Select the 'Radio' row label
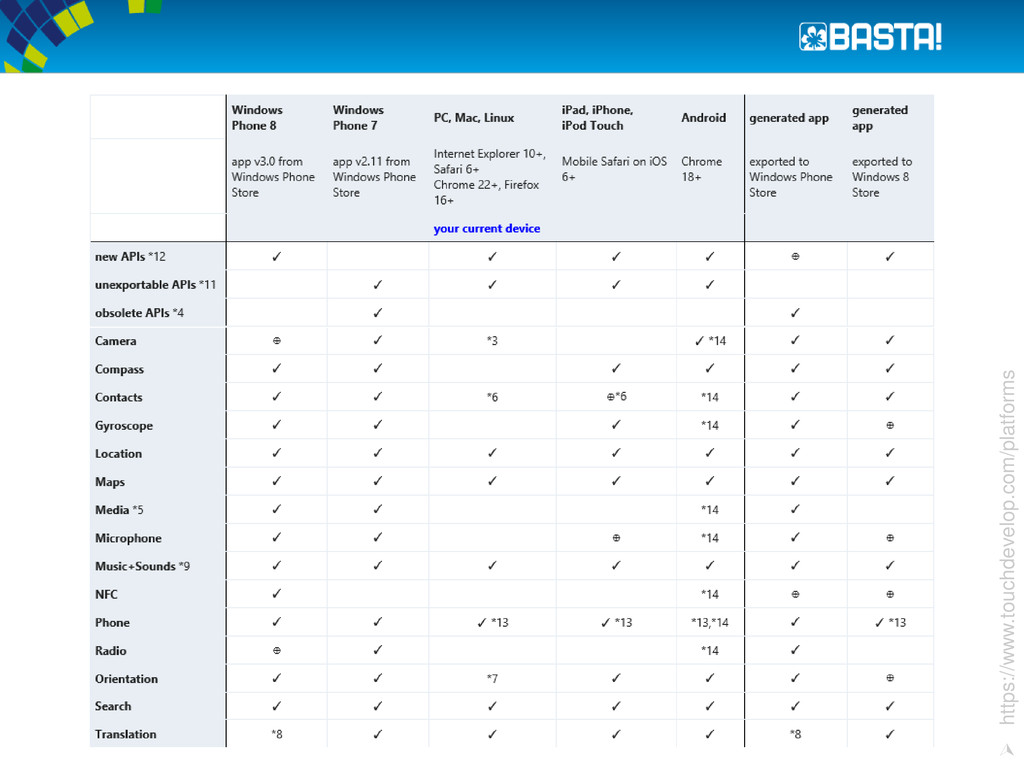The image size is (1024, 768). click(110, 650)
